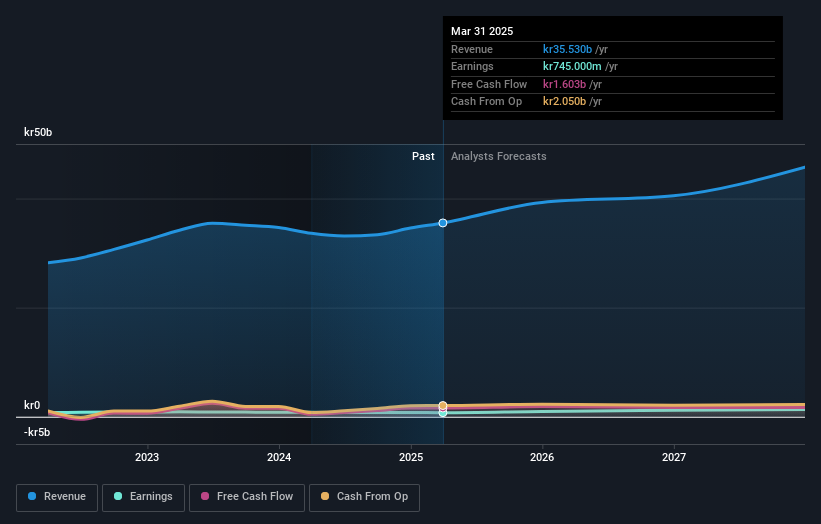Click the 2026 x-axis label
The height and width of the screenshot is (524, 821).
click(x=542, y=457)
